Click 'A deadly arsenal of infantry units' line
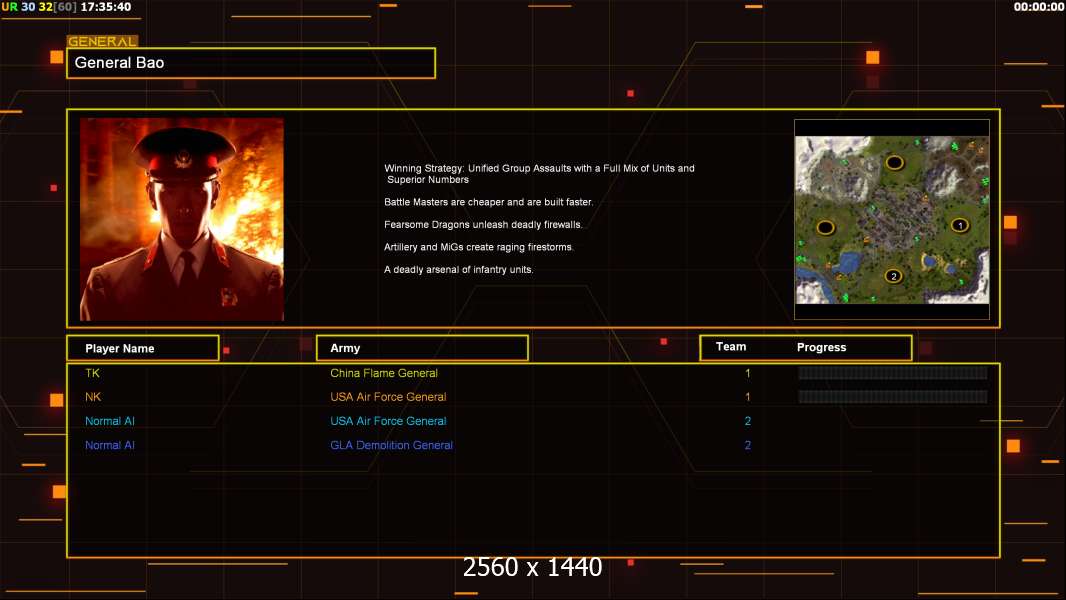 [459, 269]
